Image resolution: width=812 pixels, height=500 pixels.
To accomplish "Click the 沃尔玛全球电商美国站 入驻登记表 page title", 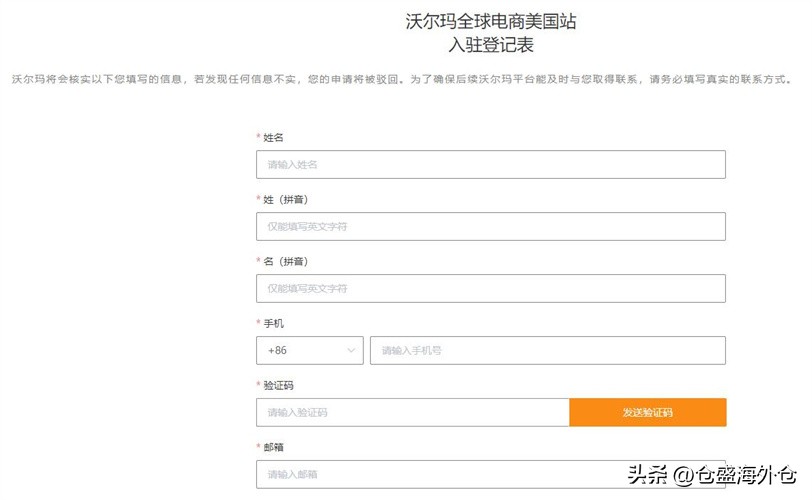I will (490, 33).
